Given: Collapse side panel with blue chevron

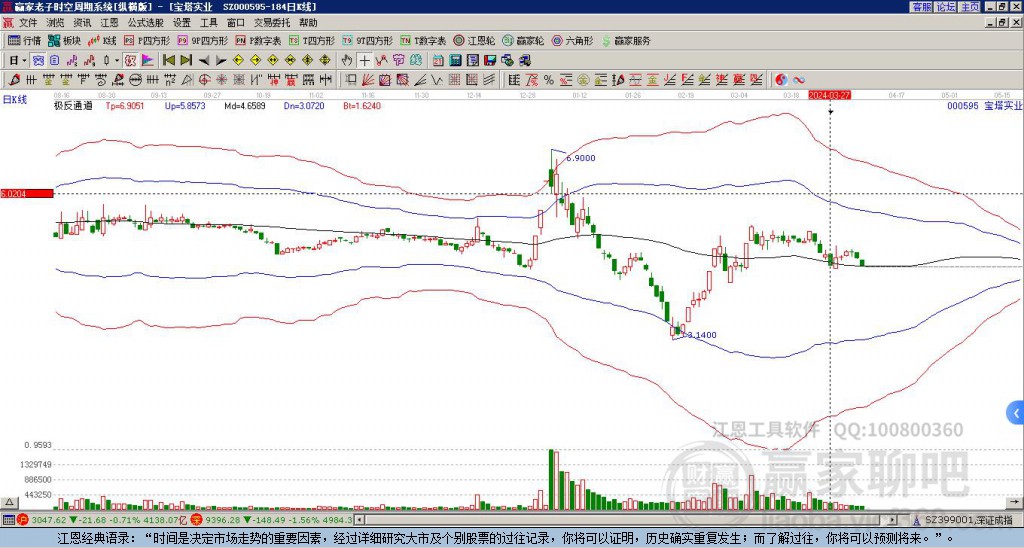Looking at the screenshot, I should tap(1016, 413).
